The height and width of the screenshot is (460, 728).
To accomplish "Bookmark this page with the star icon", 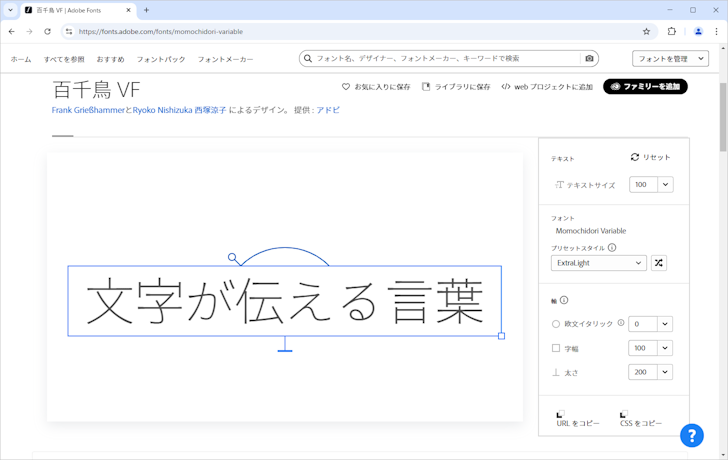I will click(646, 32).
